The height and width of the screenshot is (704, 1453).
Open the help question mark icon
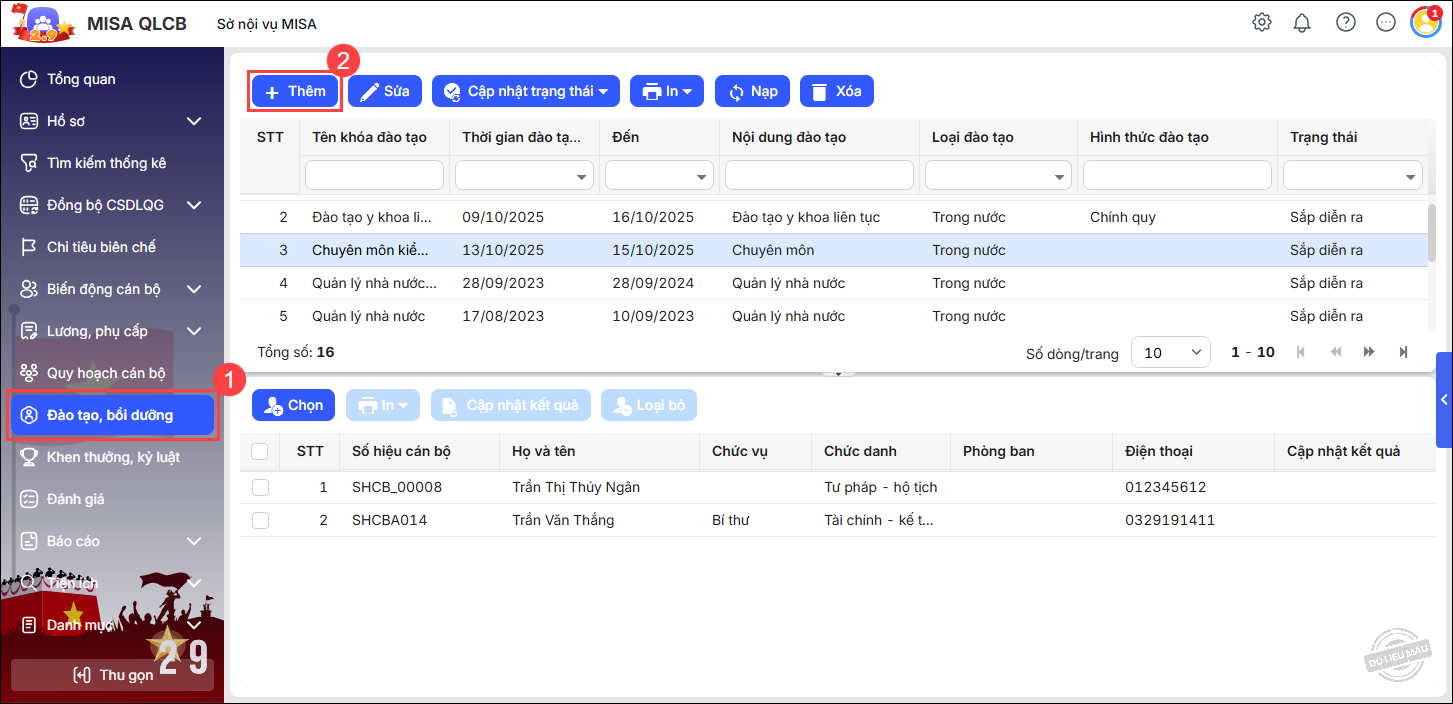pyautogui.click(x=1346, y=22)
